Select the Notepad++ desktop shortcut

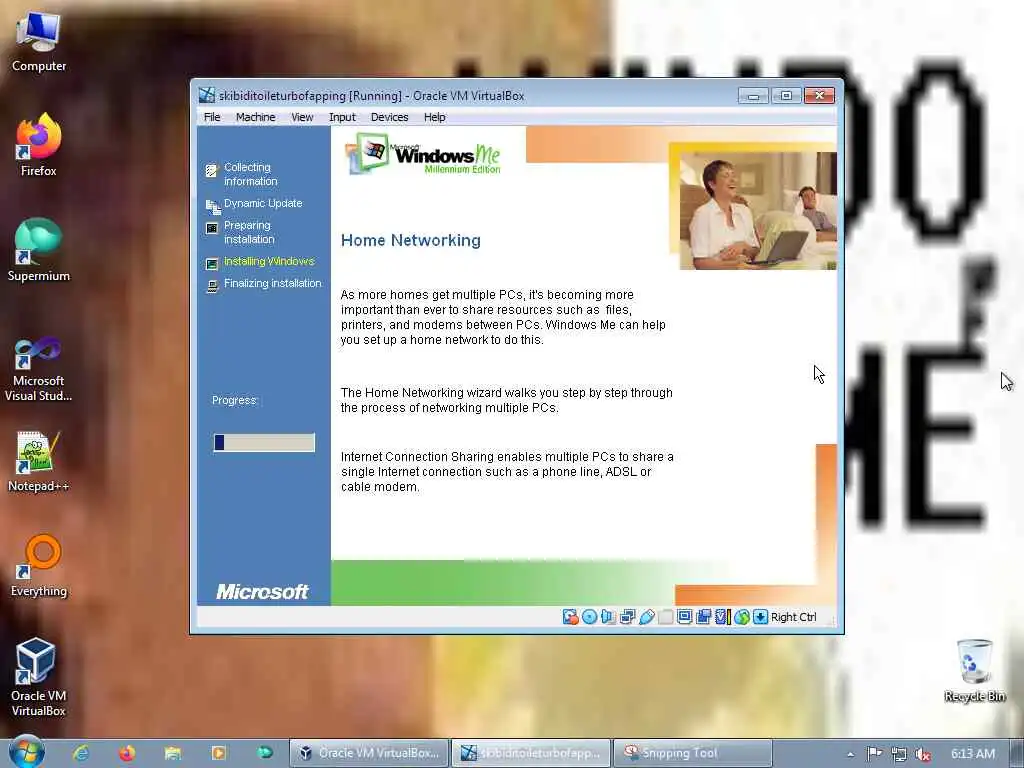pyautogui.click(x=39, y=461)
